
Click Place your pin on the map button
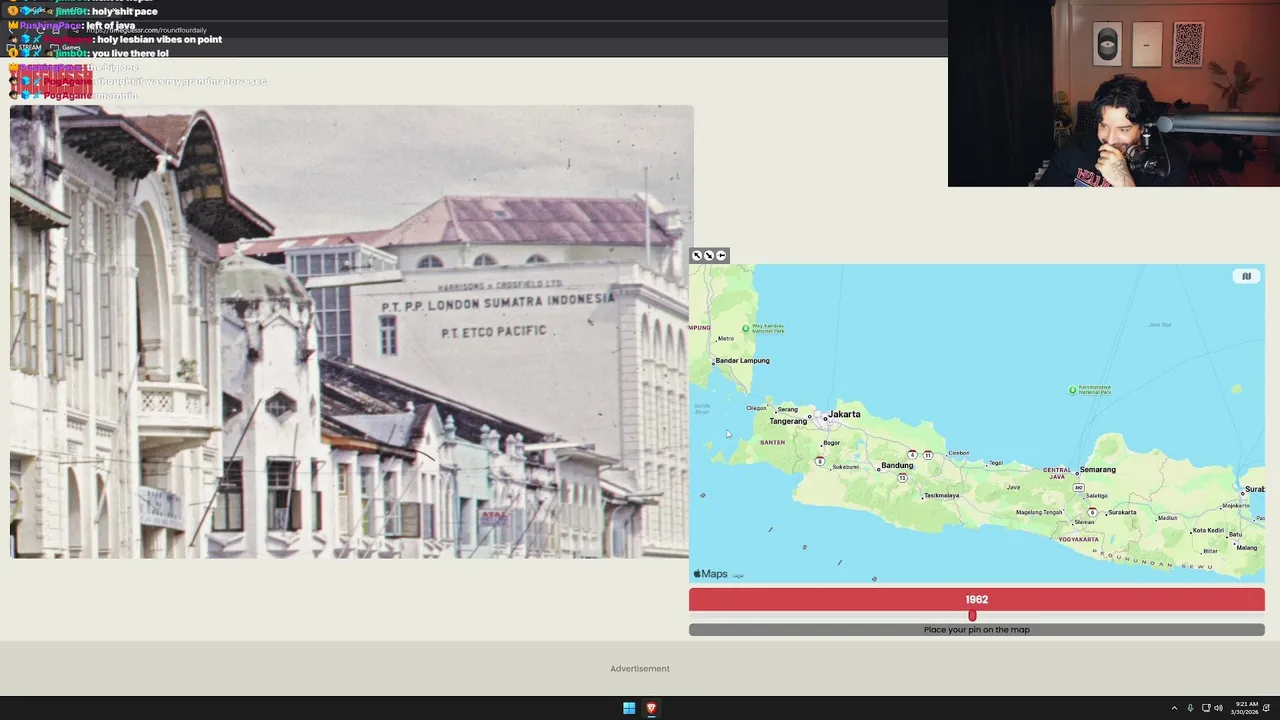(977, 630)
